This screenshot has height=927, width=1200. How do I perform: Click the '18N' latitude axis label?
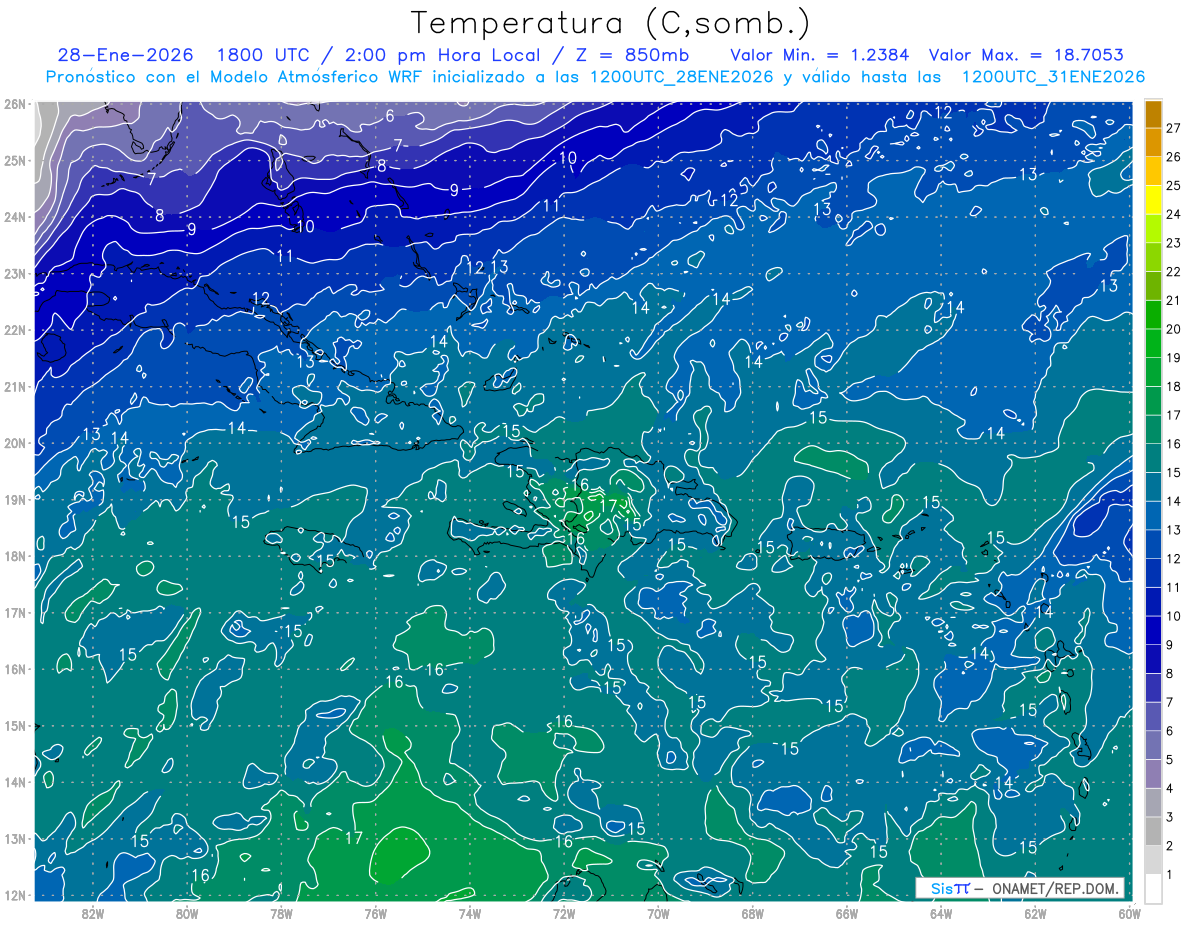15,556
